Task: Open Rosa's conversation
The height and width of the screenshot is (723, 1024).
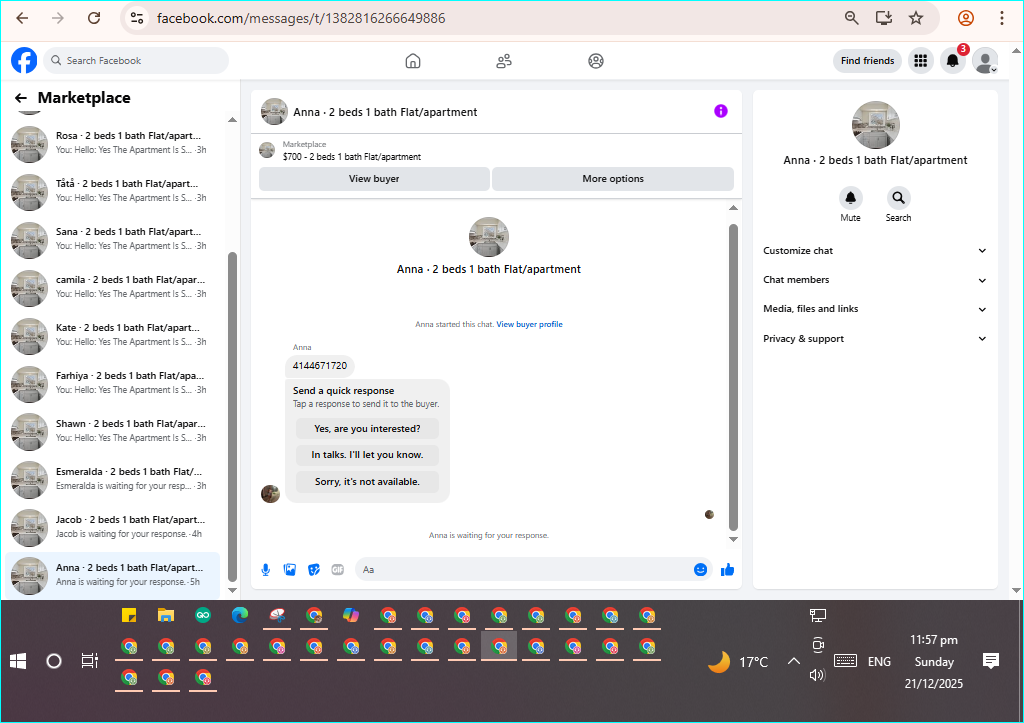Action: tap(114, 144)
